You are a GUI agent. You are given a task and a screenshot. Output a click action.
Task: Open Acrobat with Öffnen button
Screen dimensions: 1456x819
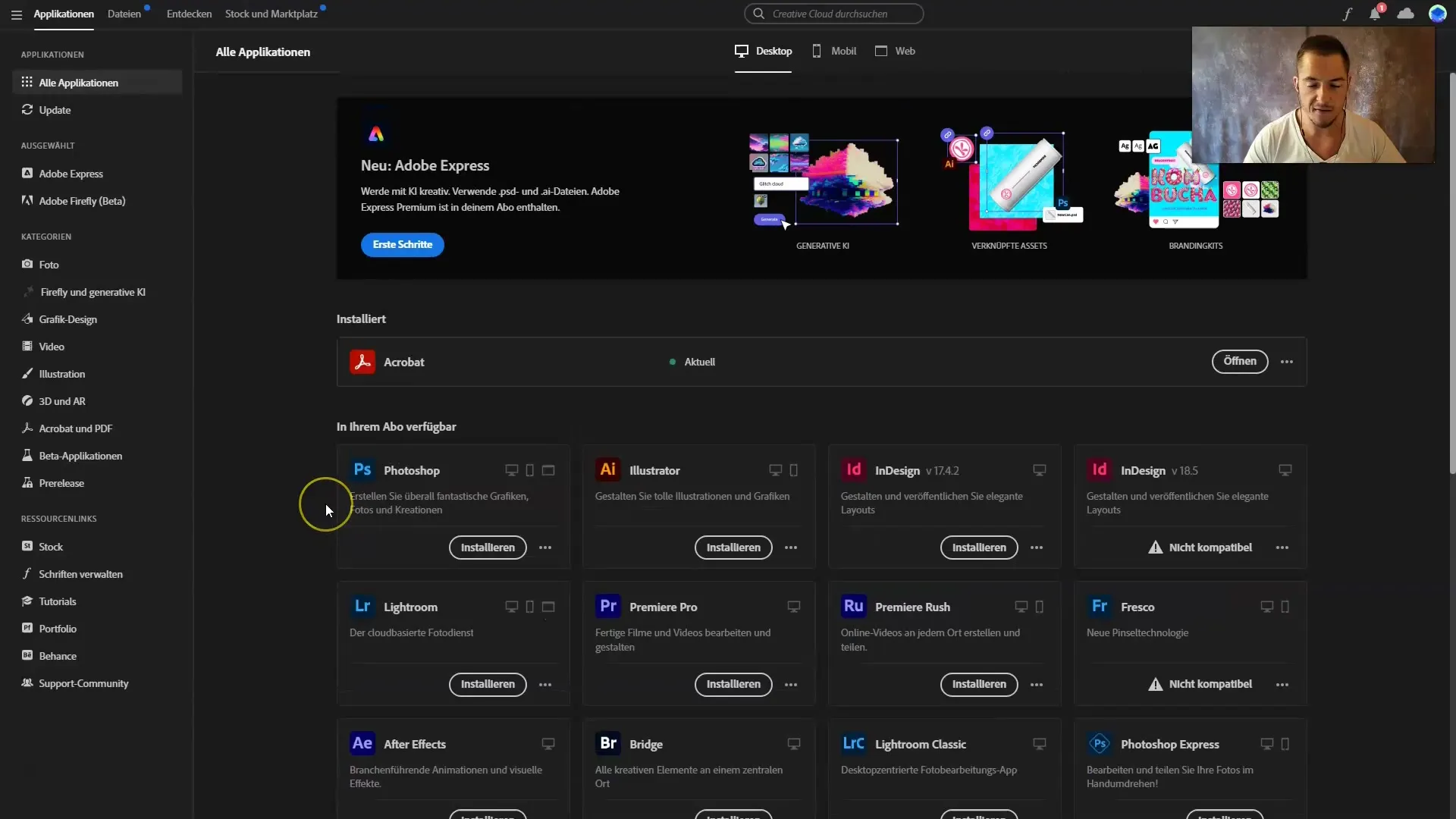(1240, 361)
